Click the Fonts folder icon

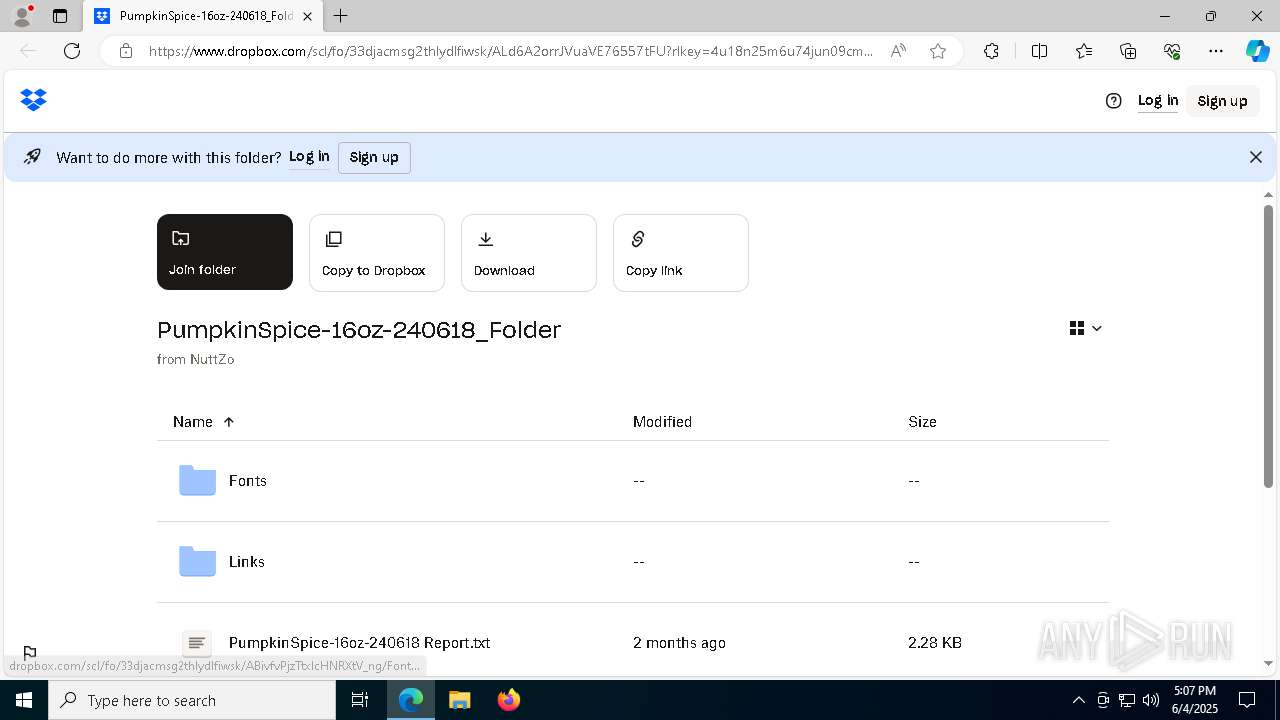[x=197, y=481]
